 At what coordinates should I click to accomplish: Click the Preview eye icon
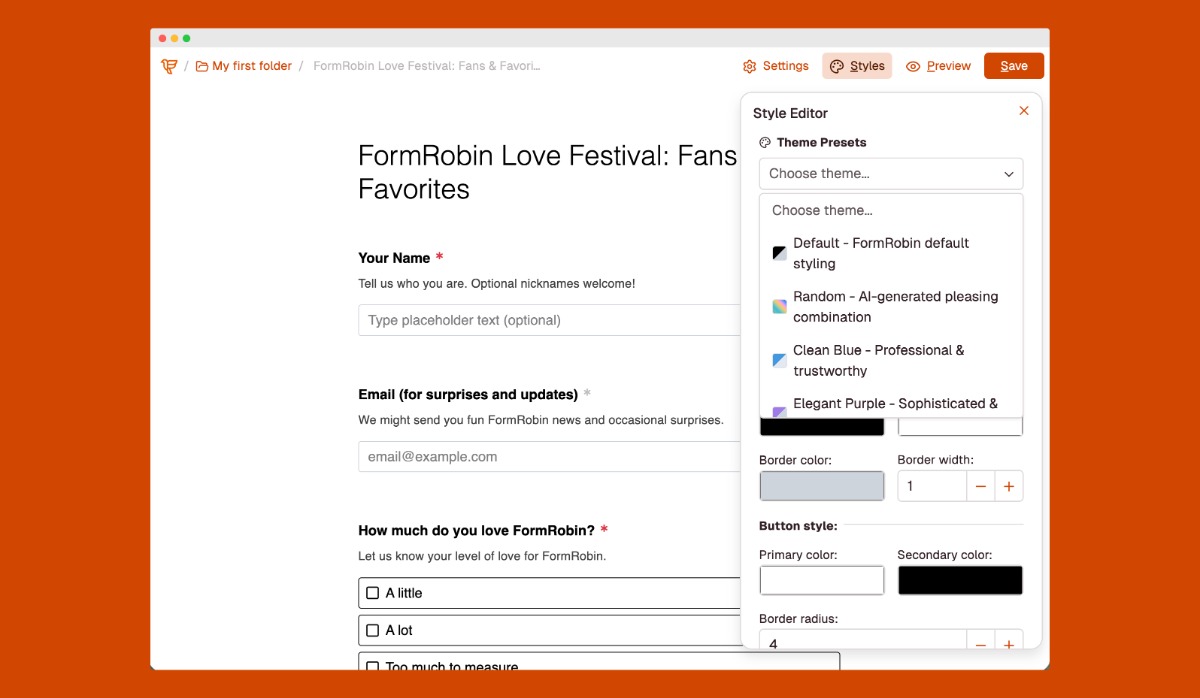(x=913, y=67)
